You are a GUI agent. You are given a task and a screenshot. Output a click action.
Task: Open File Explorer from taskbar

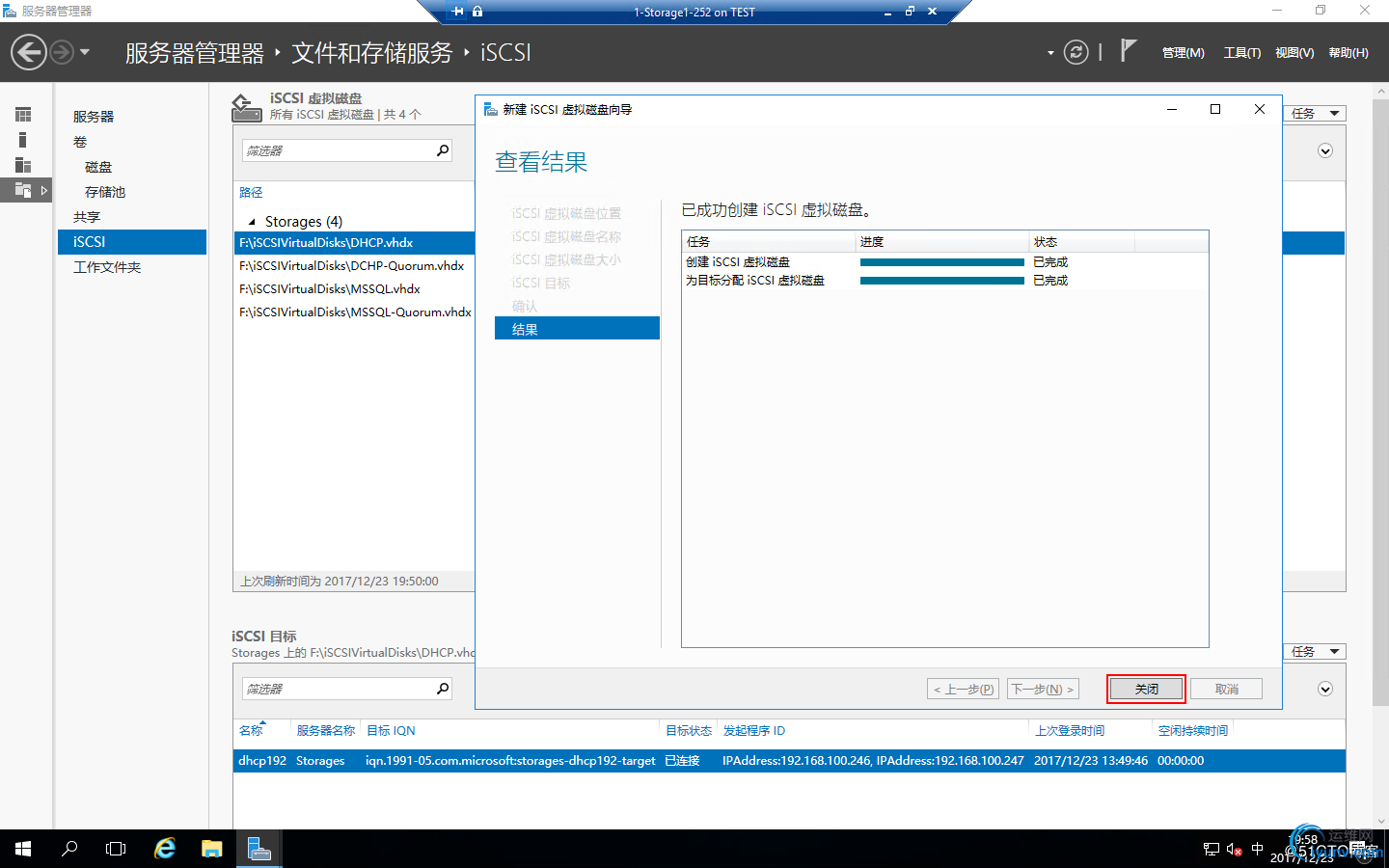(211, 849)
